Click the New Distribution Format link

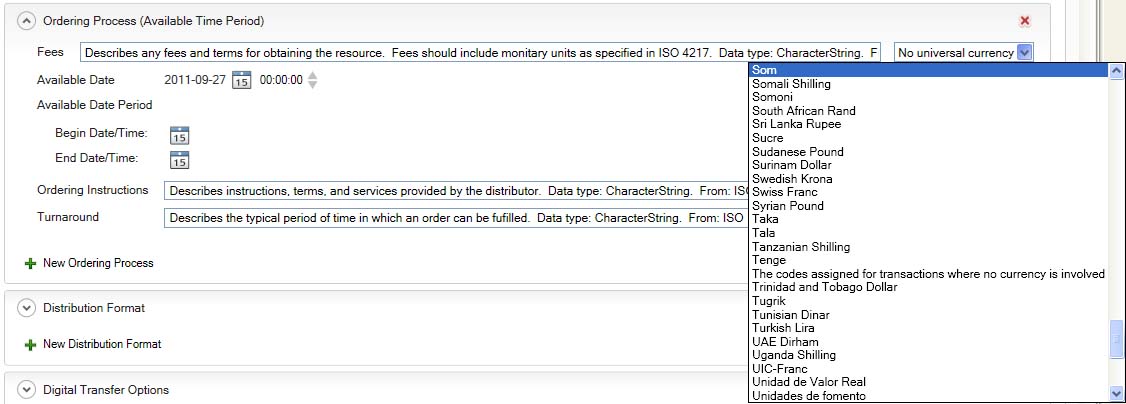pyautogui.click(x=102, y=345)
